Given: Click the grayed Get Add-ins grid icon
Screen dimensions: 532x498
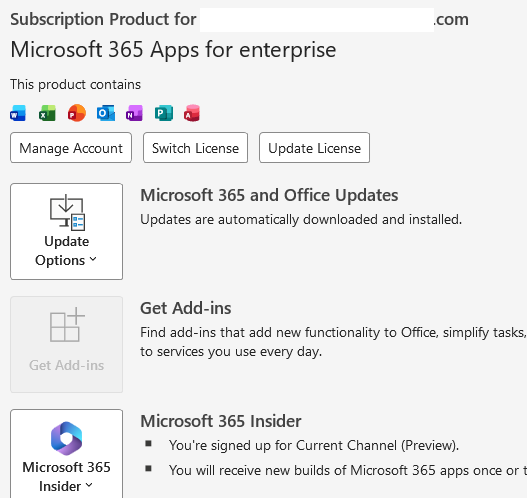Looking at the screenshot, I should (x=67, y=325).
